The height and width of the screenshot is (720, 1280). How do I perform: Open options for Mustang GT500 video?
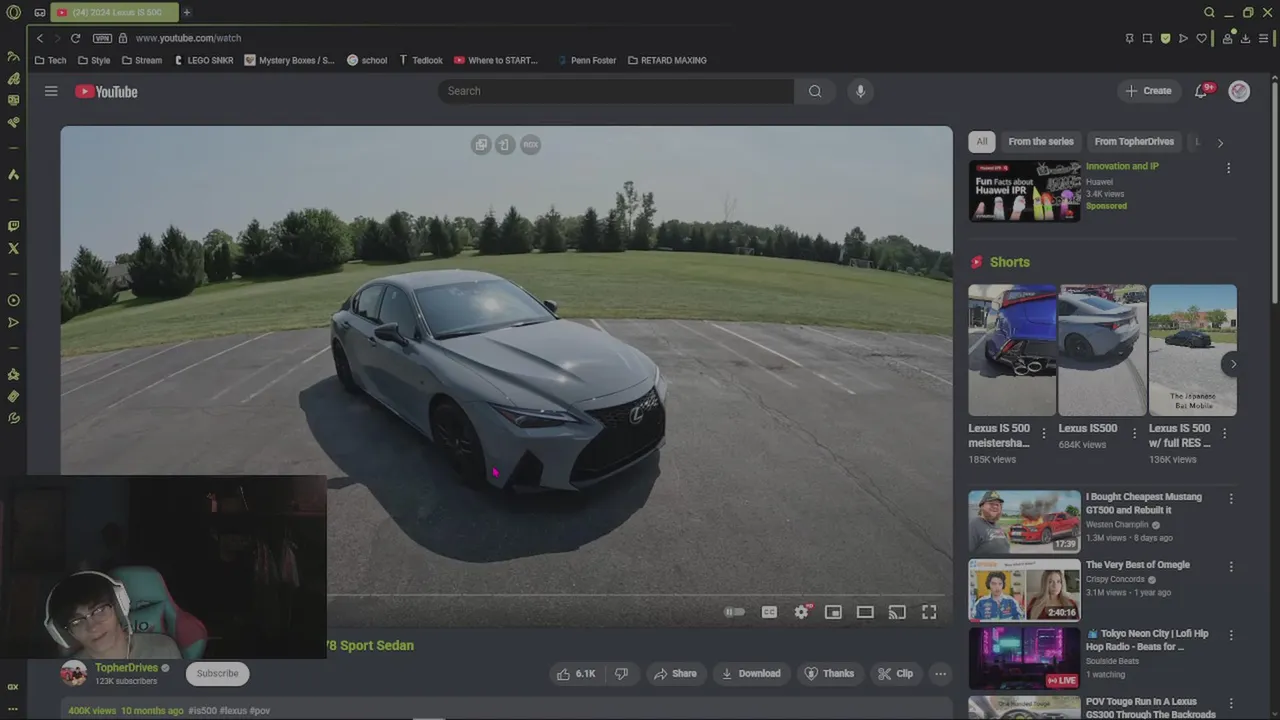1231,498
